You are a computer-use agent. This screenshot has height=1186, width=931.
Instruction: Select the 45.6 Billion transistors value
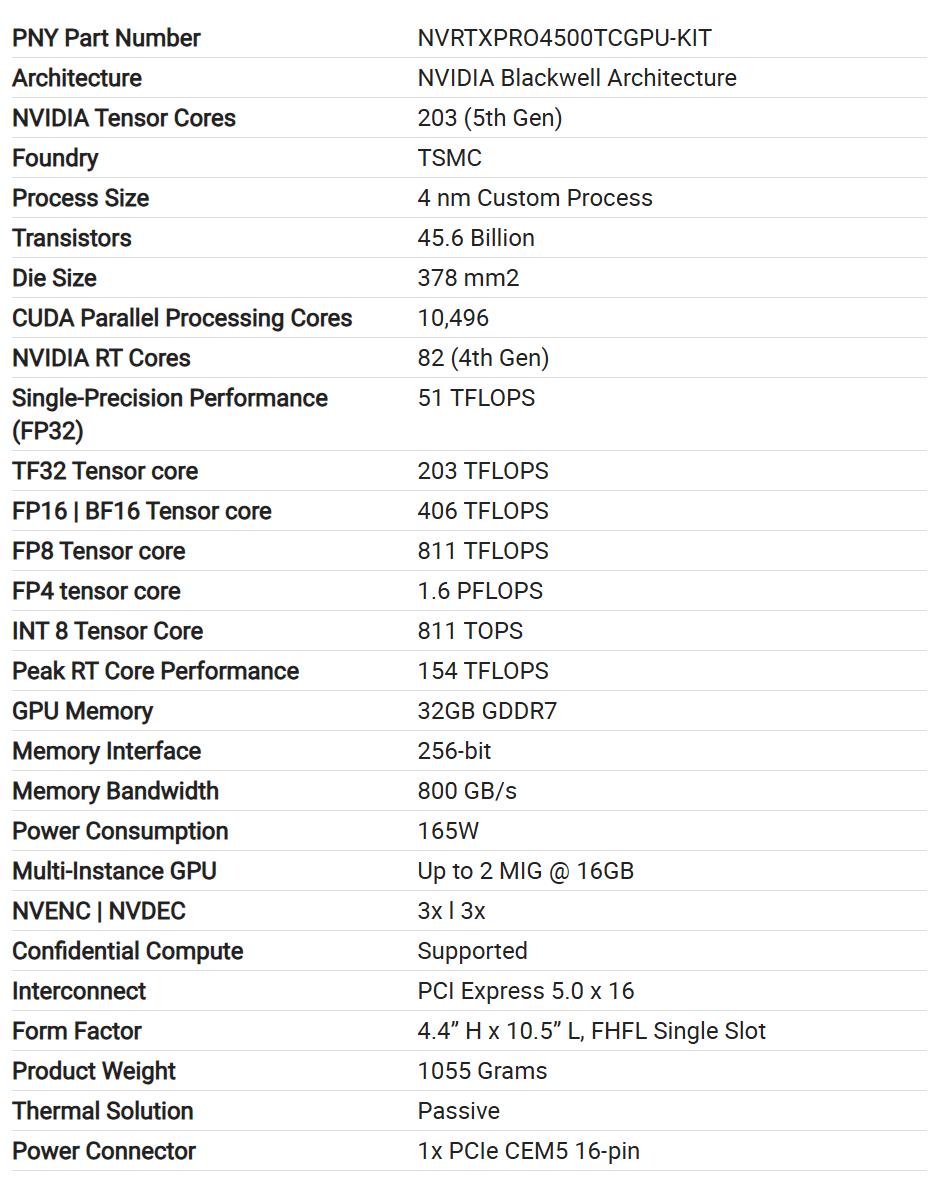476,238
